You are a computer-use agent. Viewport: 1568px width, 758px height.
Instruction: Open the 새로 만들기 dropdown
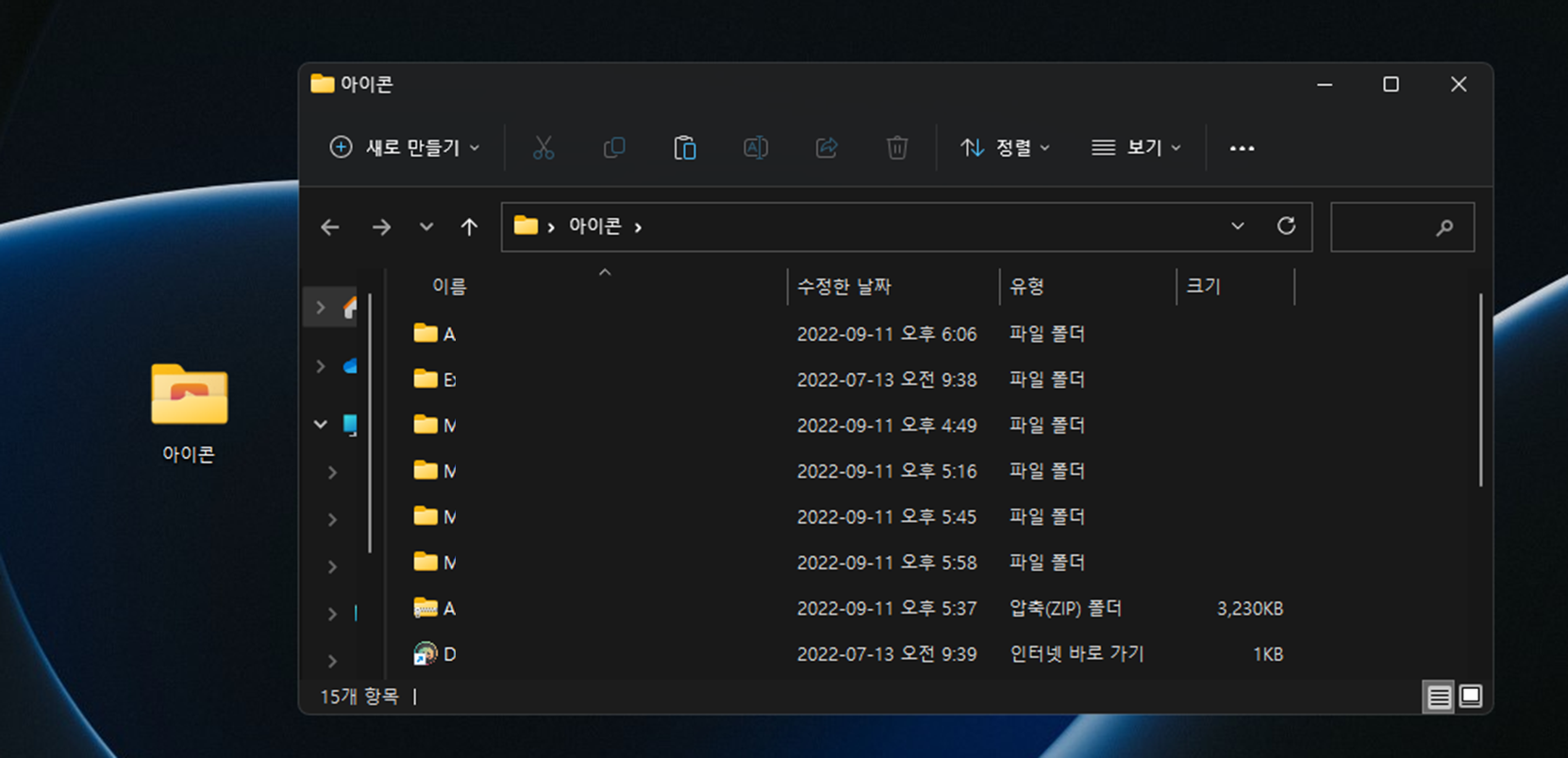click(x=405, y=148)
